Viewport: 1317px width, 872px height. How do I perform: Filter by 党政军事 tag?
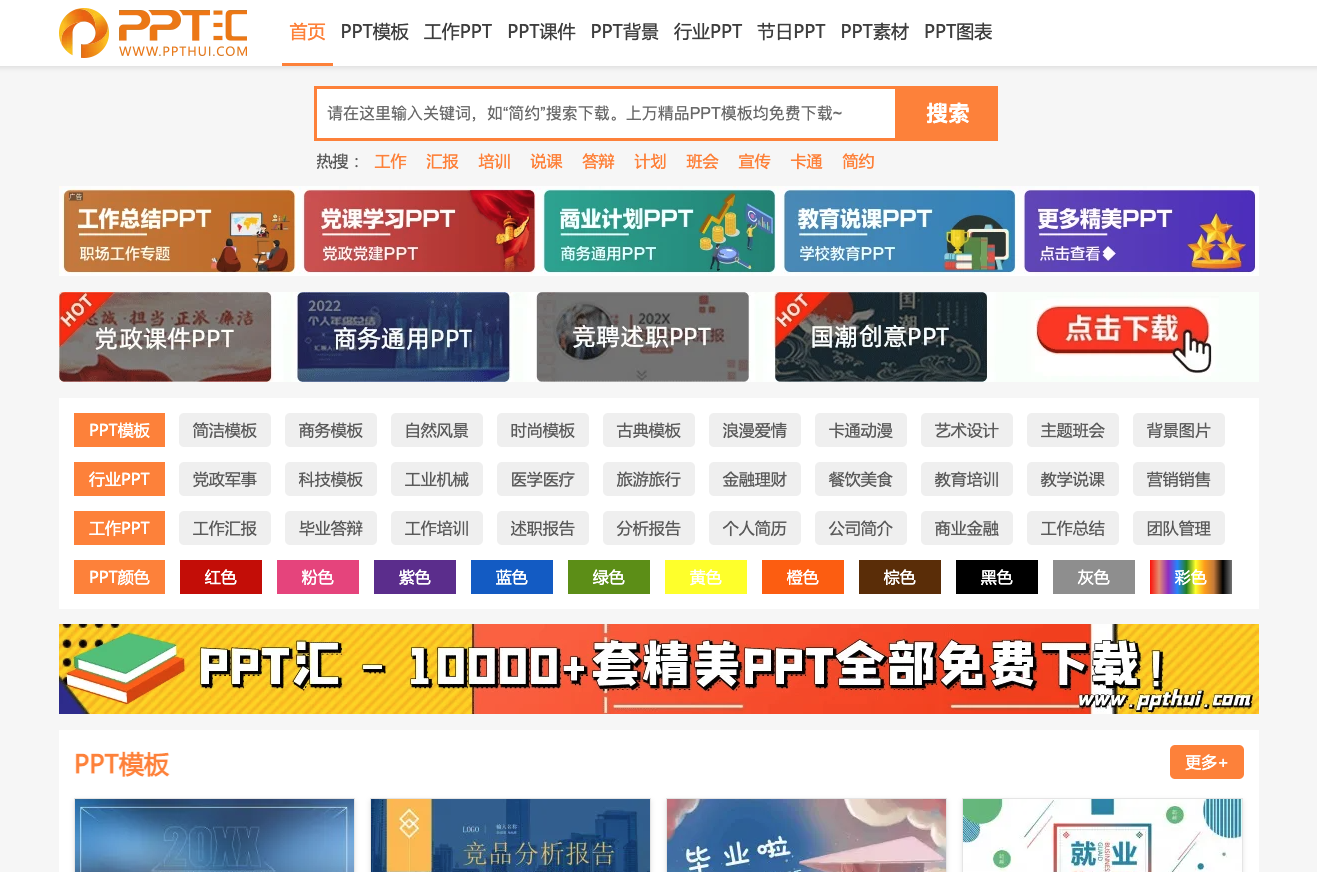[x=225, y=479]
